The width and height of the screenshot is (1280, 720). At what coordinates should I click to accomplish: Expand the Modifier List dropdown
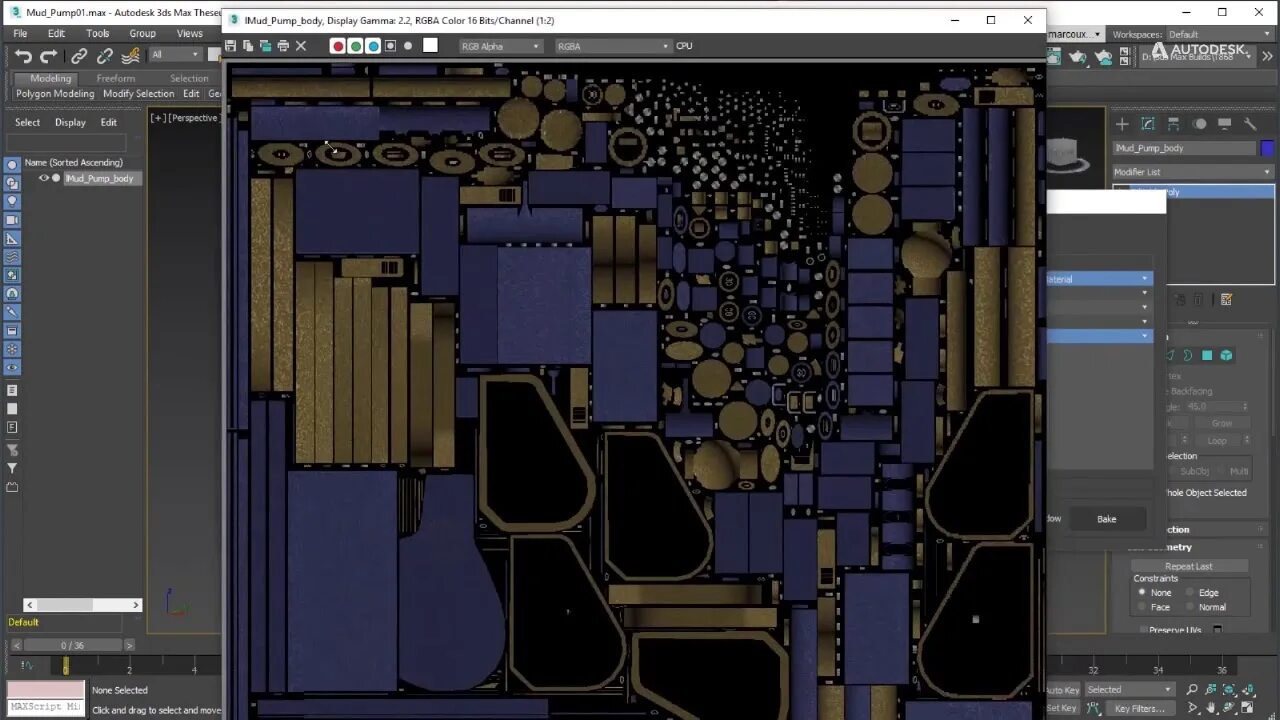click(1193, 172)
